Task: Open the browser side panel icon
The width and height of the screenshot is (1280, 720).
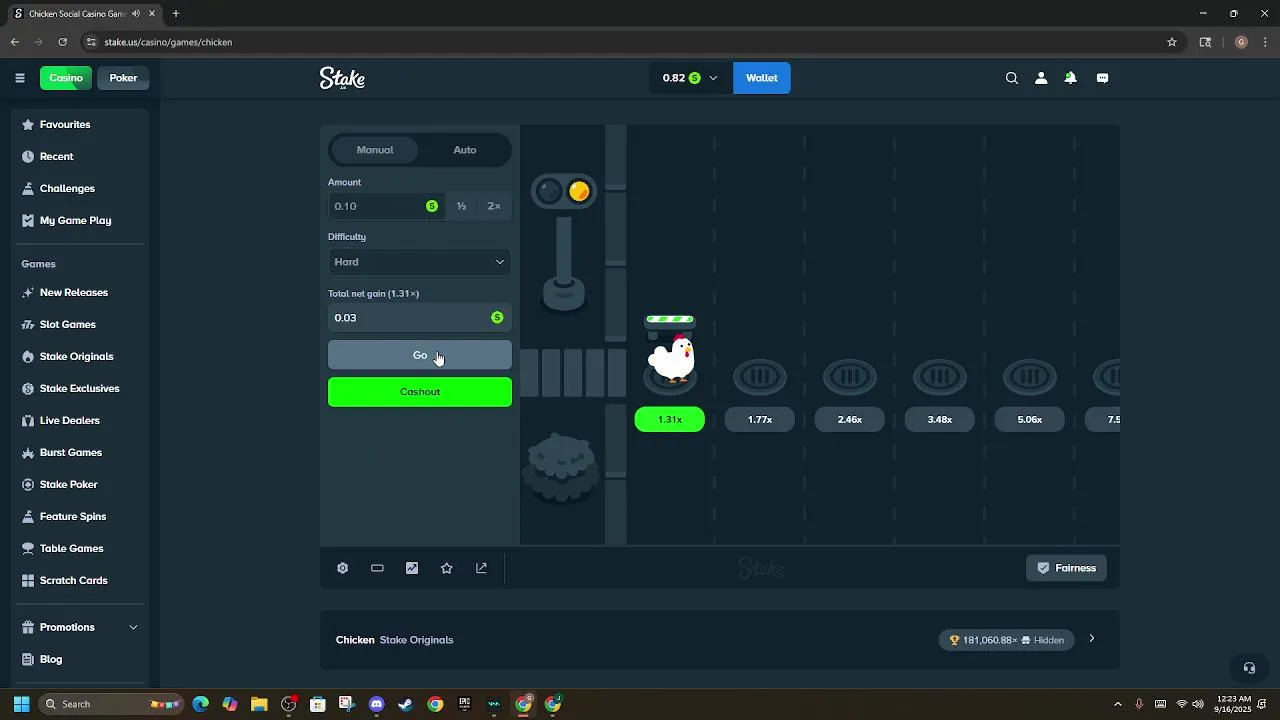Action: (x=1205, y=42)
